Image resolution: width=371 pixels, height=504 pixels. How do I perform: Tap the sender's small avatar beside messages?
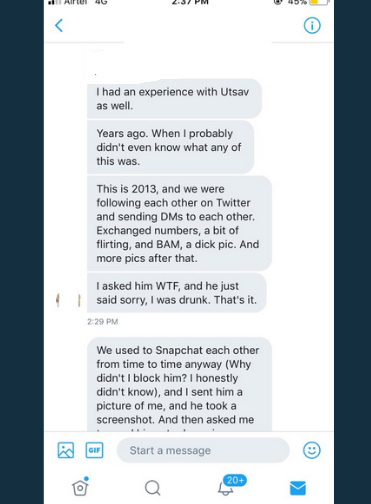[68, 300]
